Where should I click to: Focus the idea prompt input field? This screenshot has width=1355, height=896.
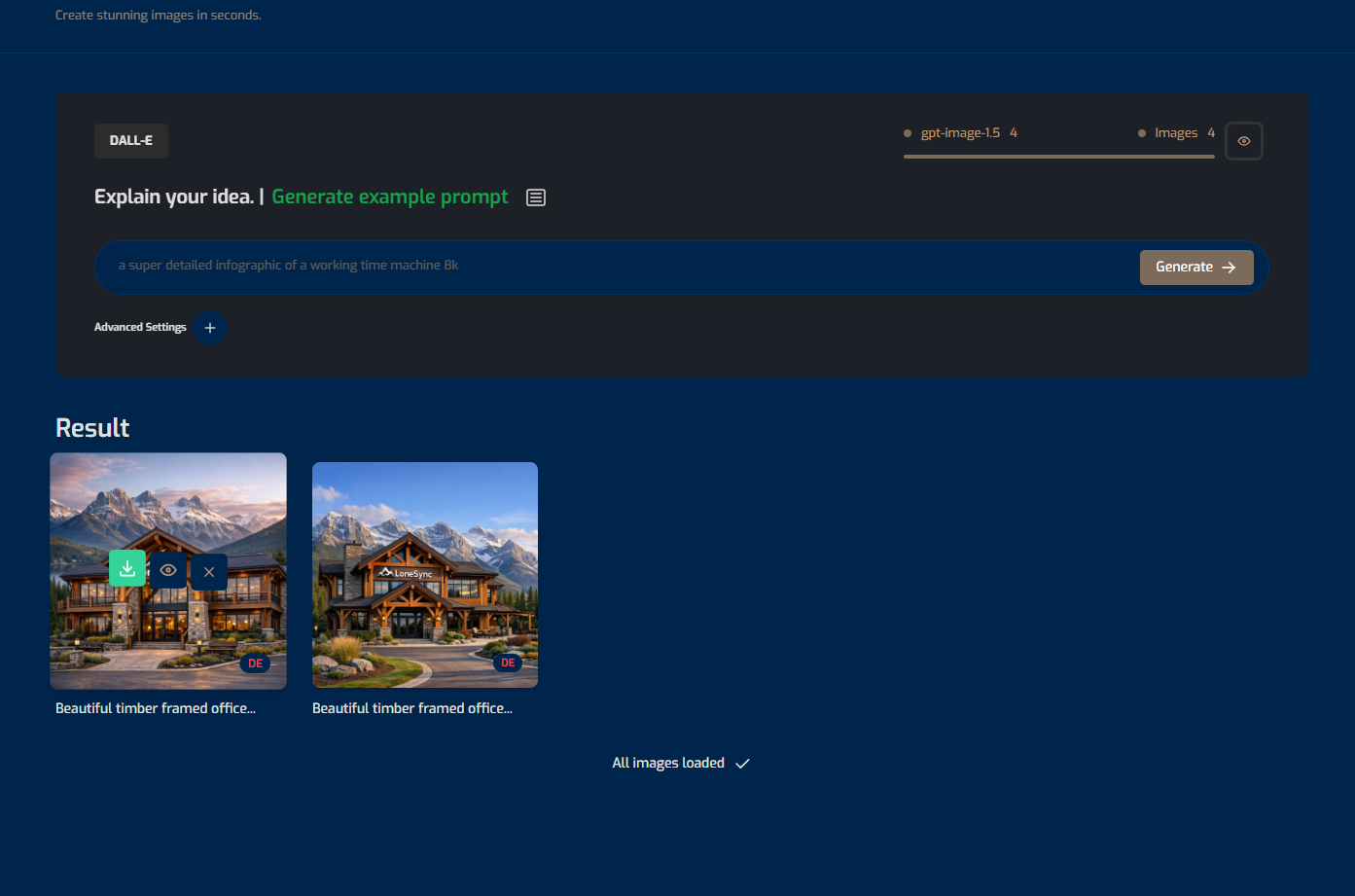tap(613, 266)
